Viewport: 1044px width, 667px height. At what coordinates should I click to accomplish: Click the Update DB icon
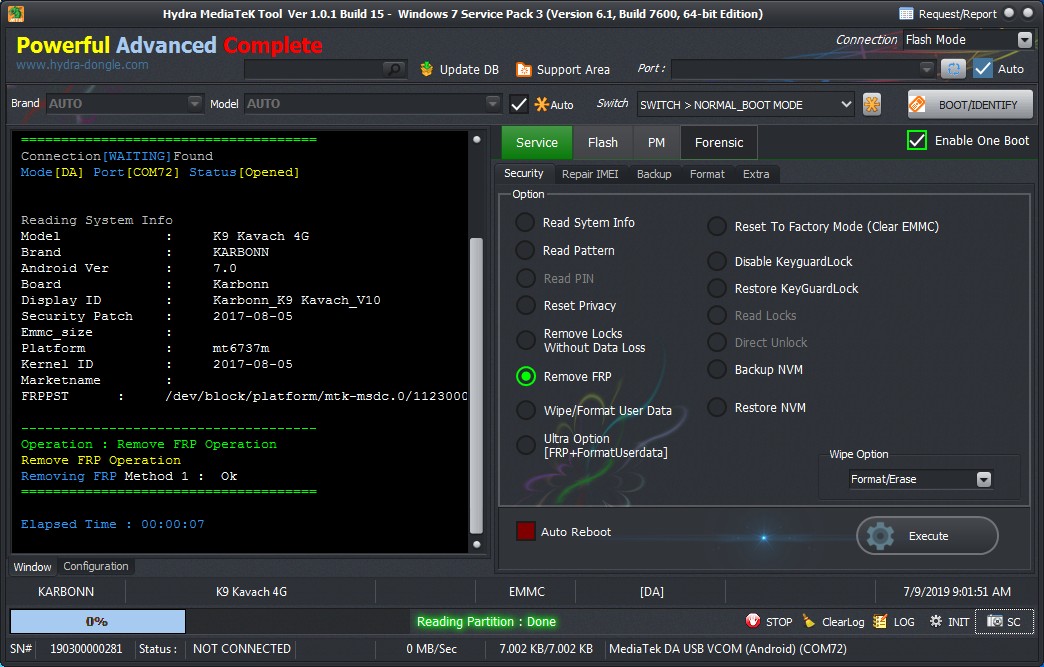point(427,69)
